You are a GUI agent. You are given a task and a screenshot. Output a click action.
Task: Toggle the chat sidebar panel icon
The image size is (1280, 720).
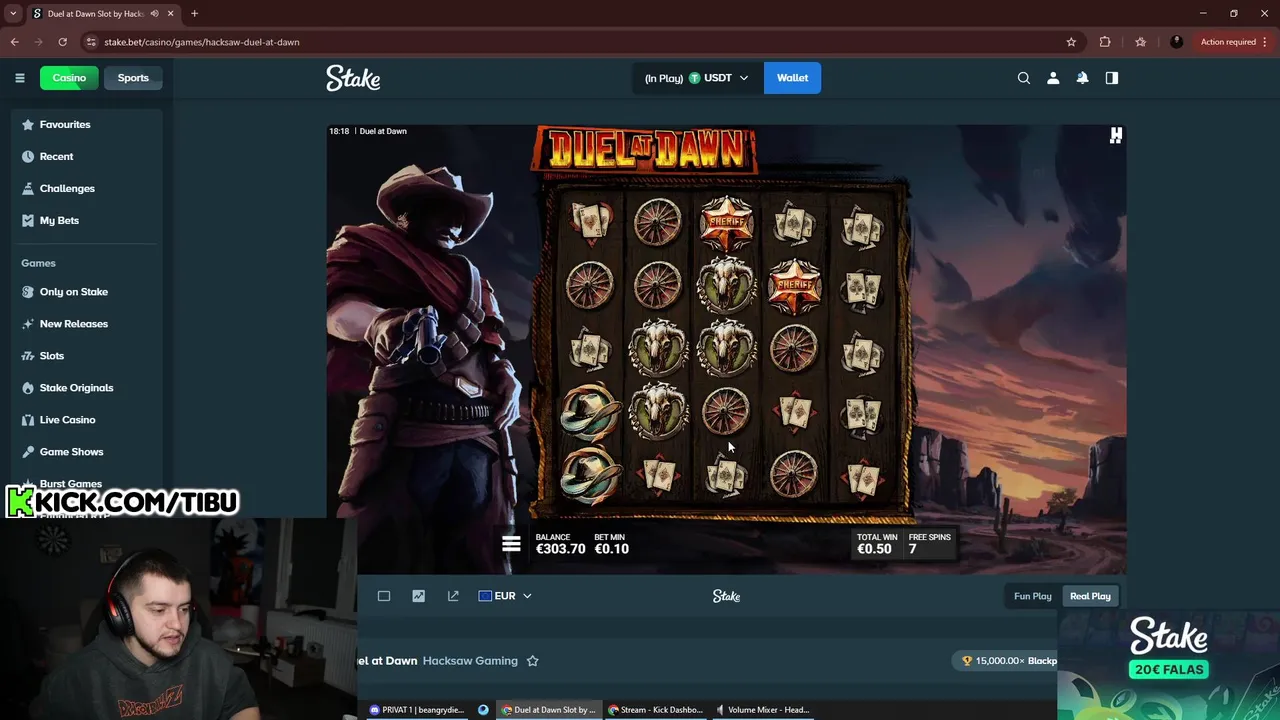point(1112,78)
